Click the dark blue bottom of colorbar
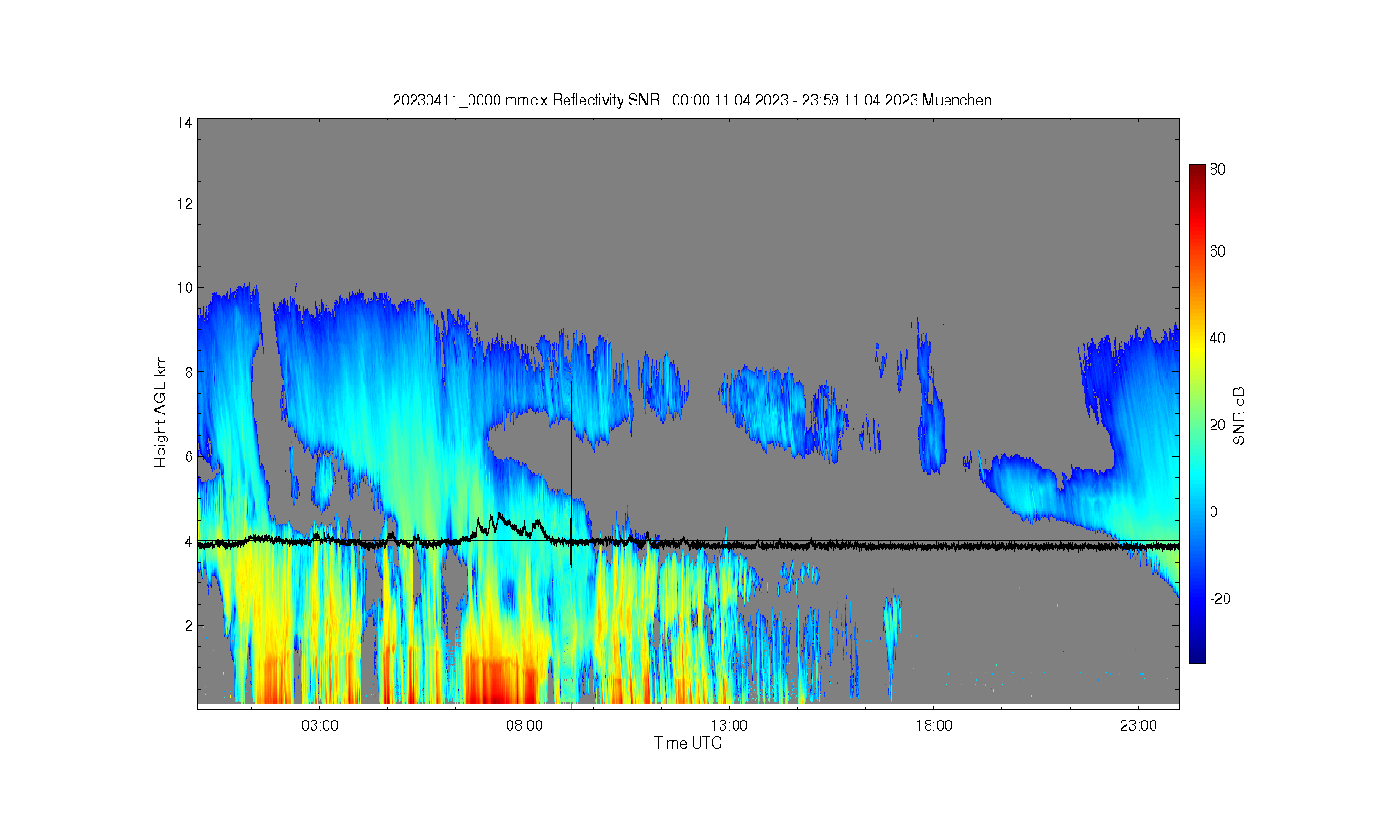The width and height of the screenshot is (1400, 840). (1197, 655)
